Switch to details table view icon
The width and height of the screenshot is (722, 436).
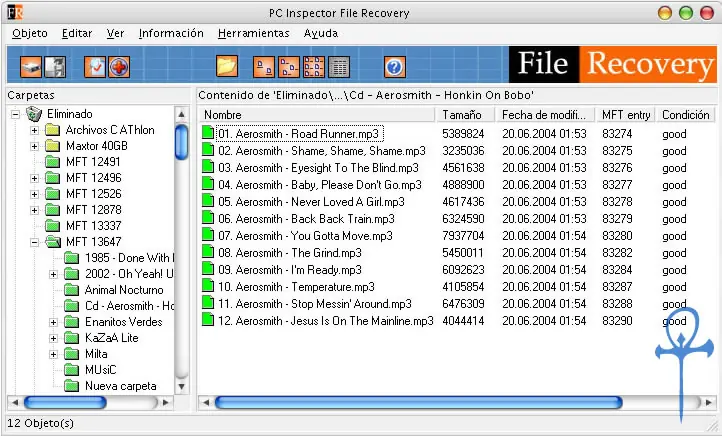point(339,67)
